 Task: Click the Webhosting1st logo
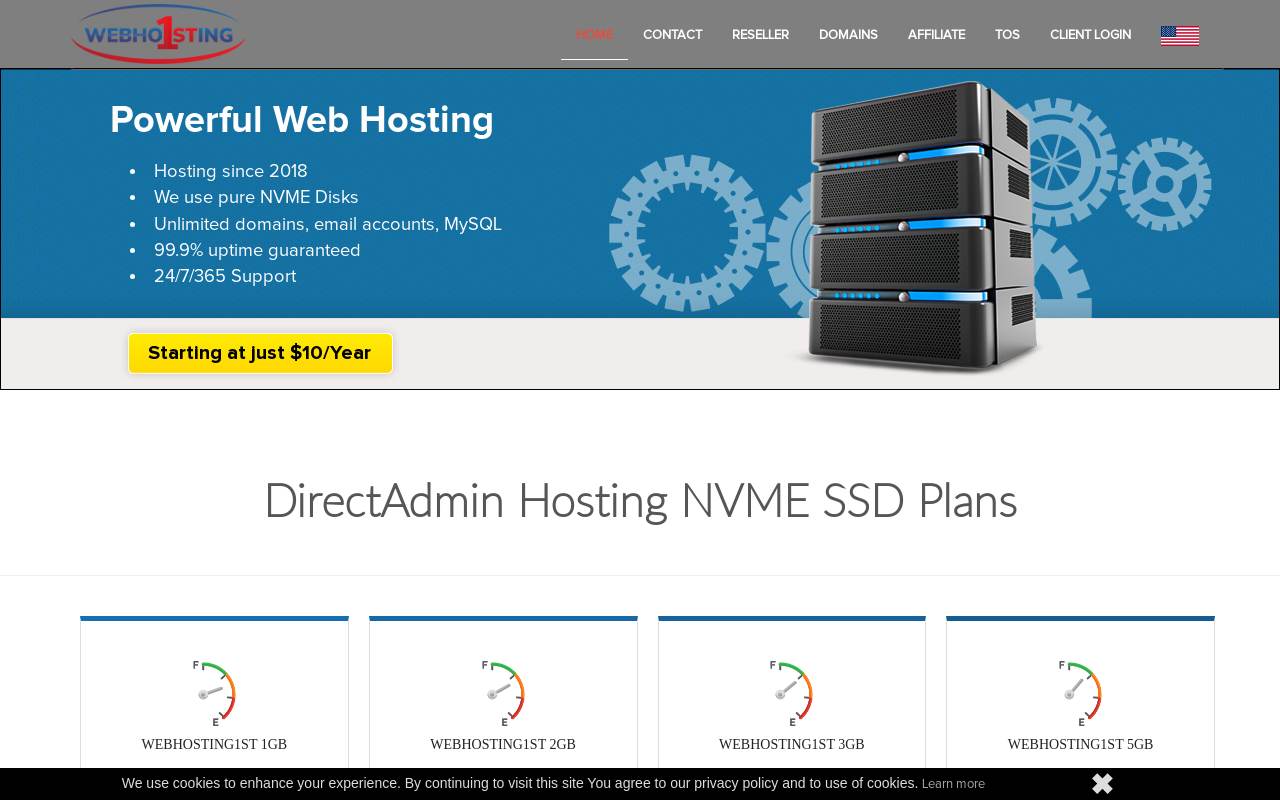point(158,34)
